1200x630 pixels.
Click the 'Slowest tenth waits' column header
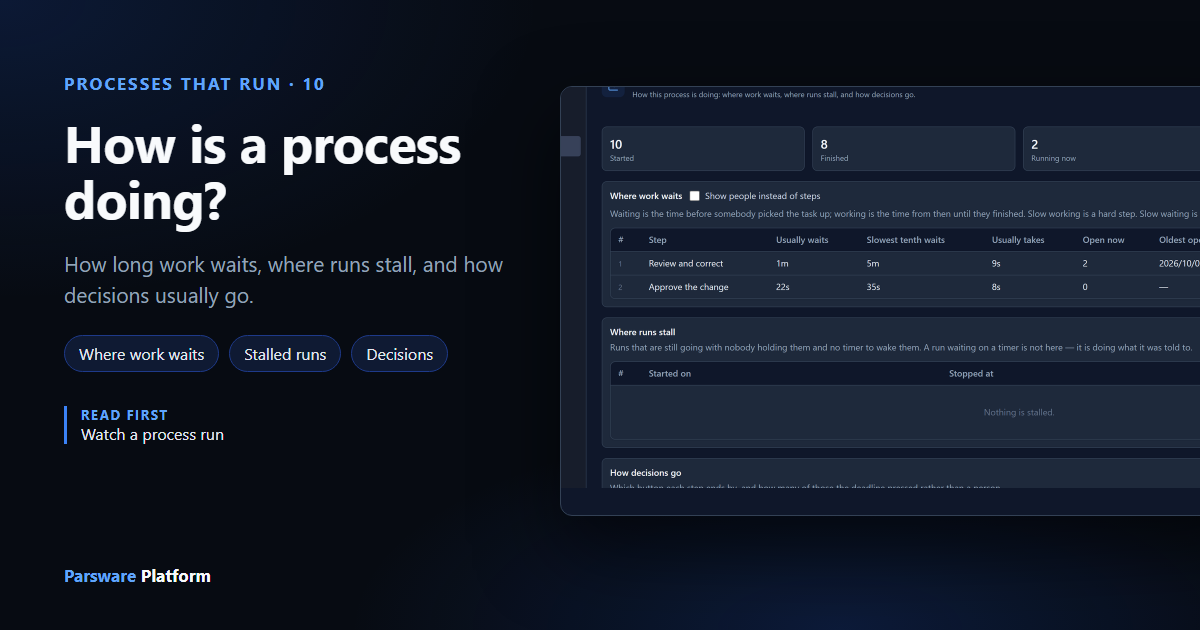(906, 240)
